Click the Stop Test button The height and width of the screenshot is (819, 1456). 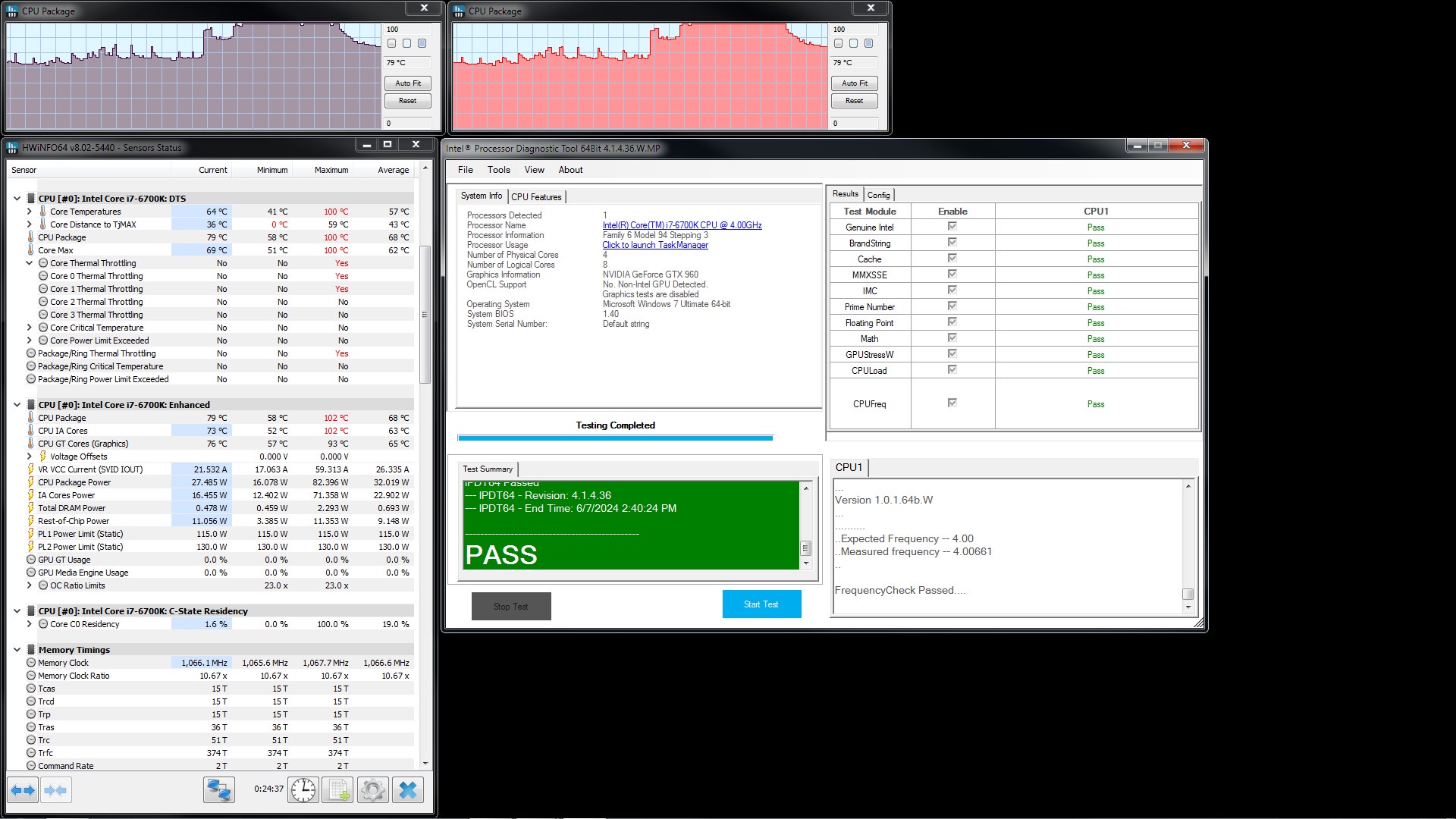[x=511, y=607]
